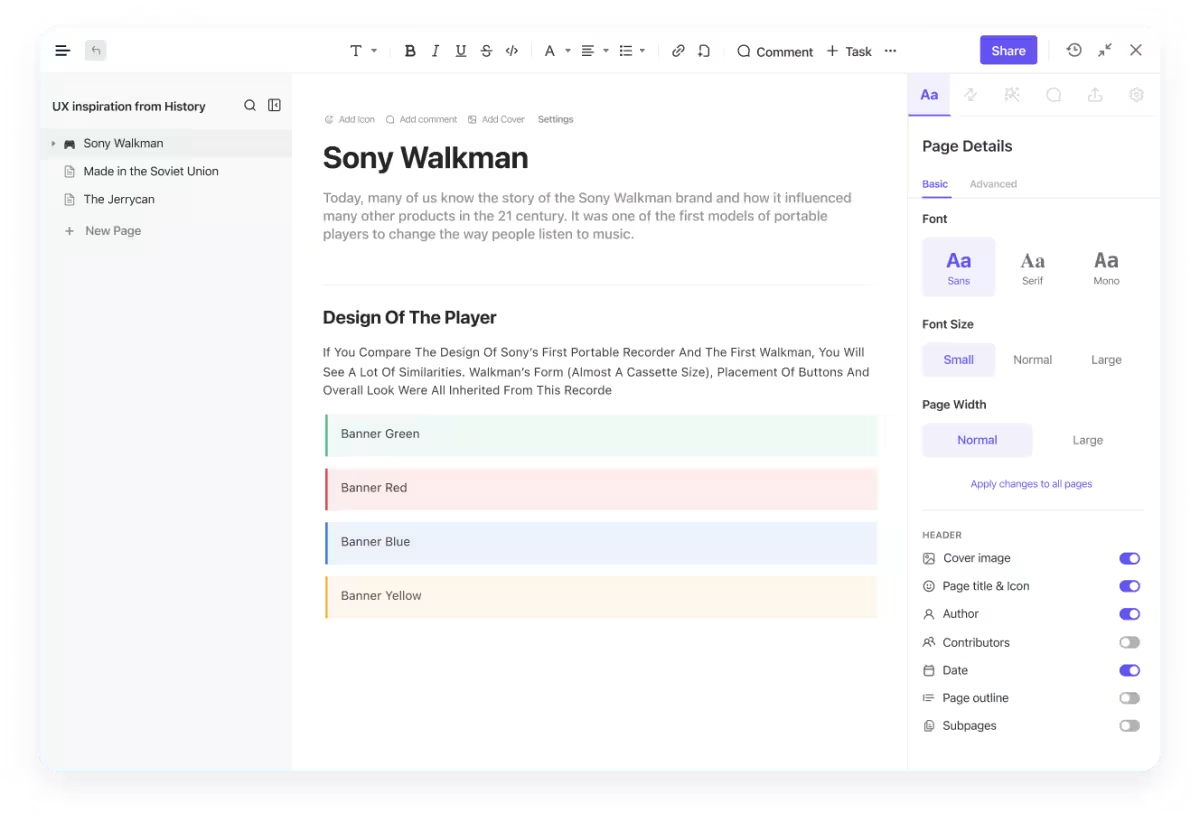The image size is (1200, 822).
Task: Open the version history clock icon
Action: pos(1074,50)
